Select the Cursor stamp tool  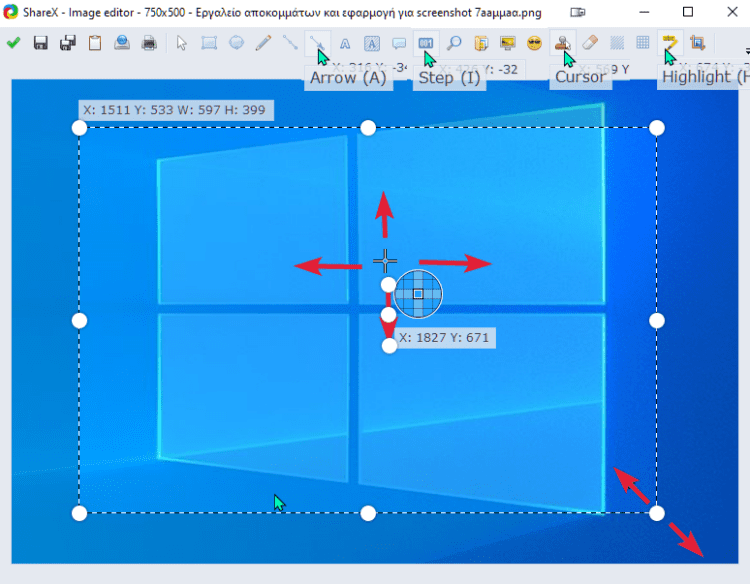(x=562, y=43)
